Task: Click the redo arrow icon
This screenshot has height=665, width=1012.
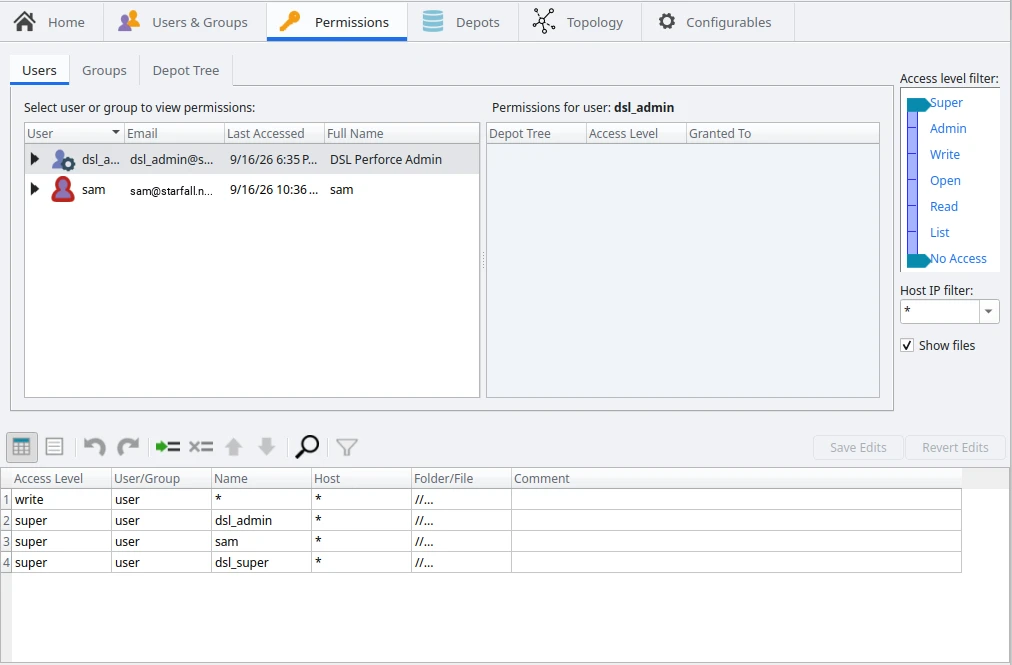Action: (128, 447)
